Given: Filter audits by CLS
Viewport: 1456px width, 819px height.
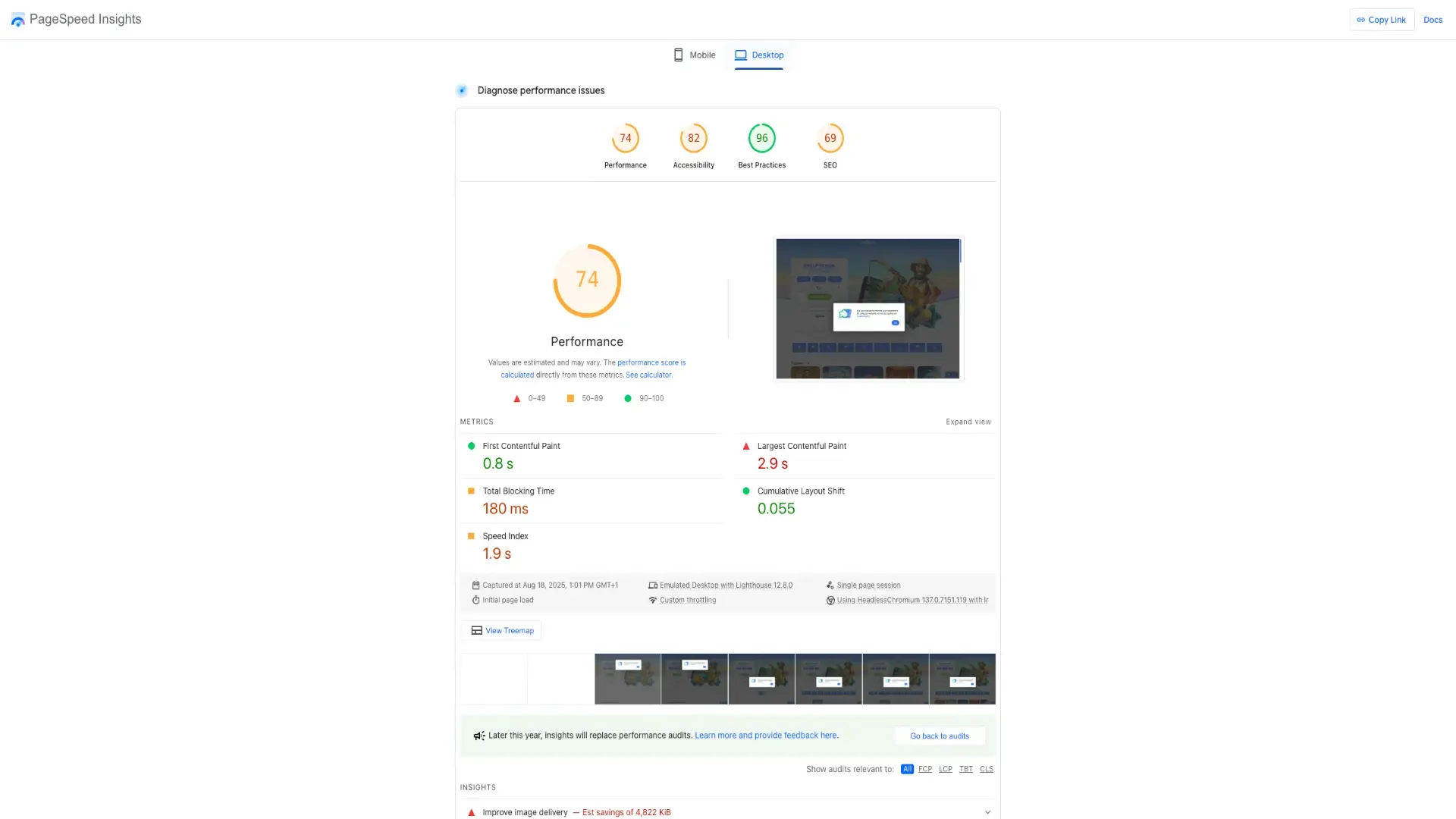Looking at the screenshot, I should pyautogui.click(x=987, y=769).
